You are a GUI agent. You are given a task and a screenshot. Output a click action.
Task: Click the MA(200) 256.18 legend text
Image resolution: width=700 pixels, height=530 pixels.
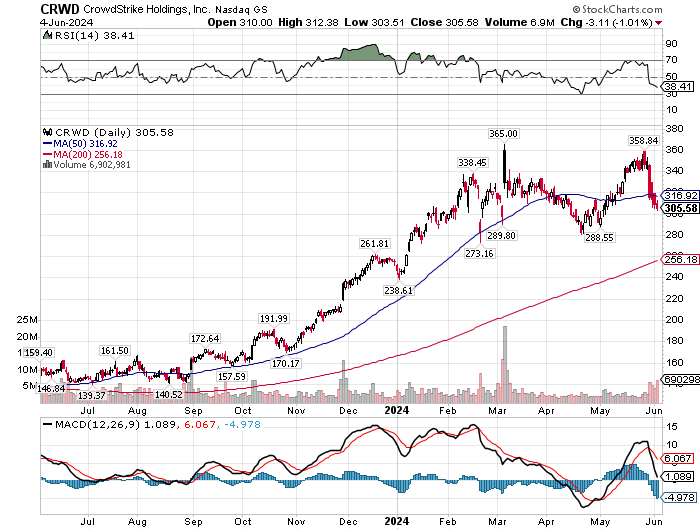point(88,154)
